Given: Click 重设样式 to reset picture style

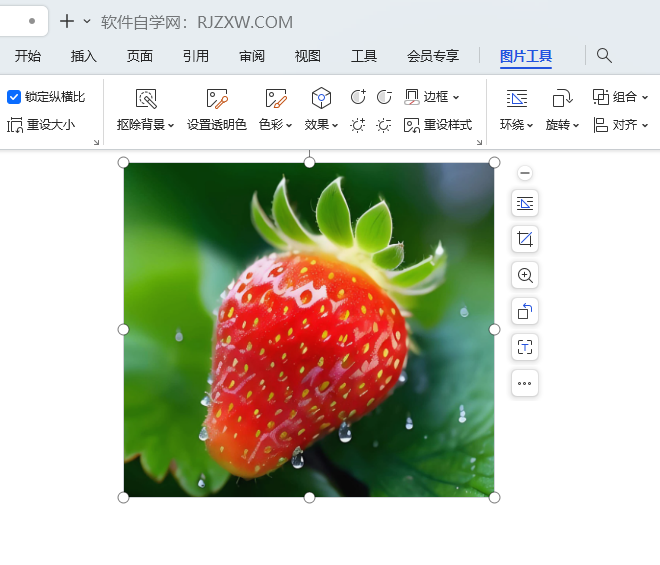Looking at the screenshot, I should (438, 125).
